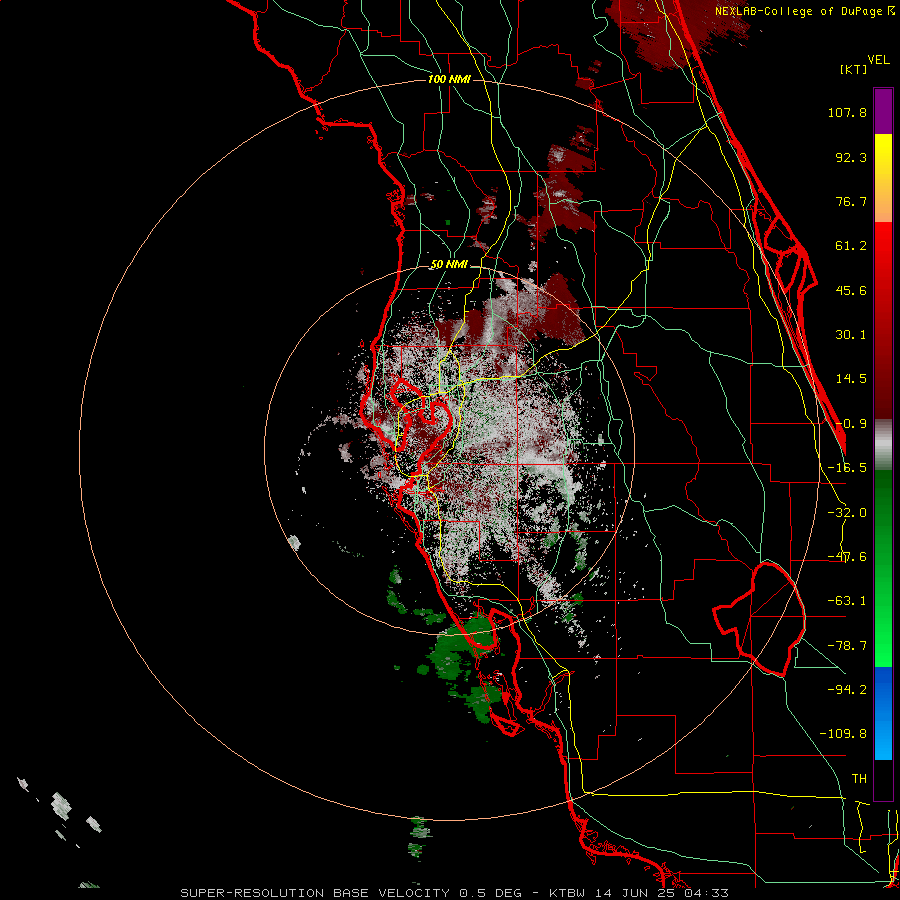Click the 50 NMI range ring label

(449, 265)
